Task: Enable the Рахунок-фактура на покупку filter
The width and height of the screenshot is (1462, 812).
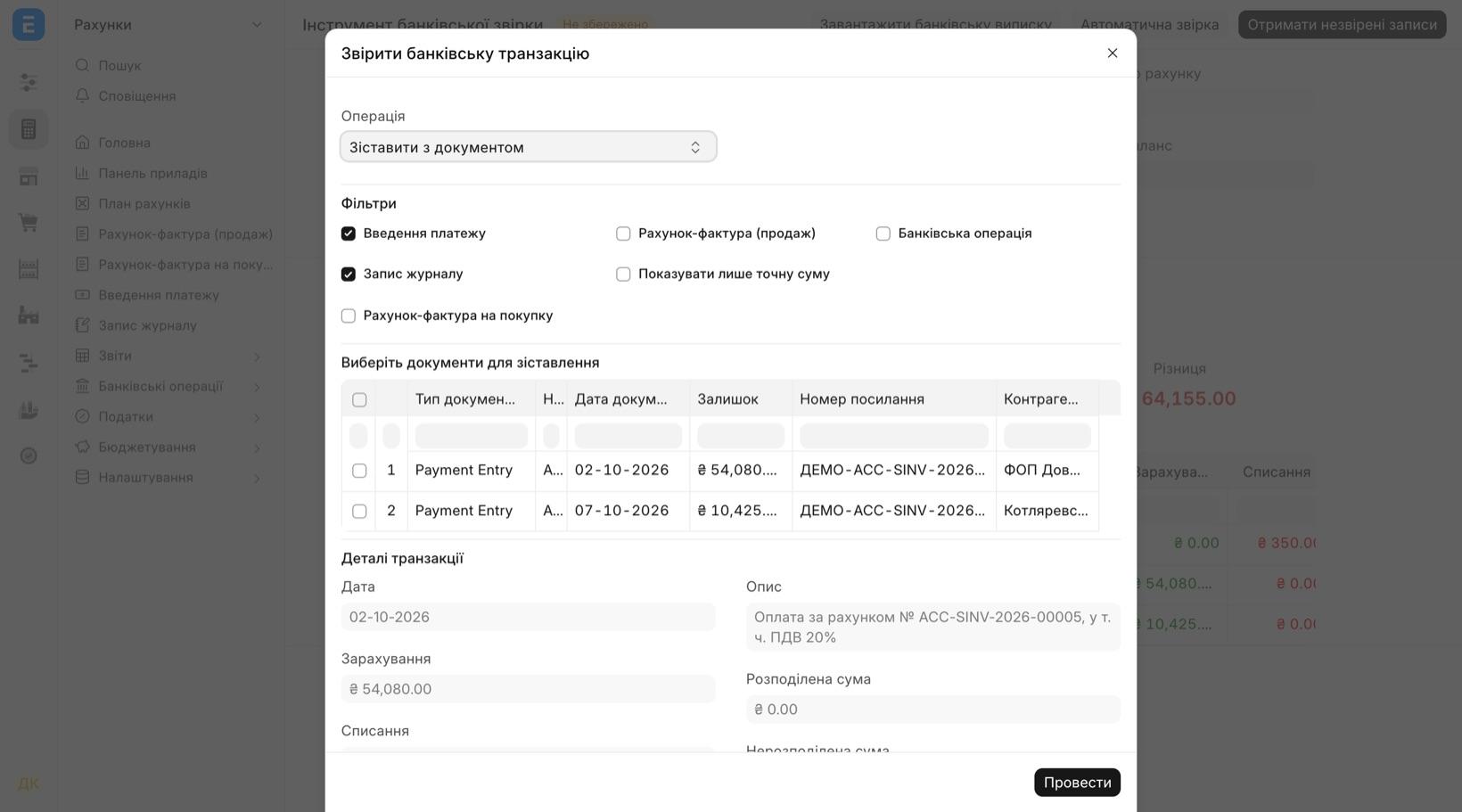Action: point(349,316)
